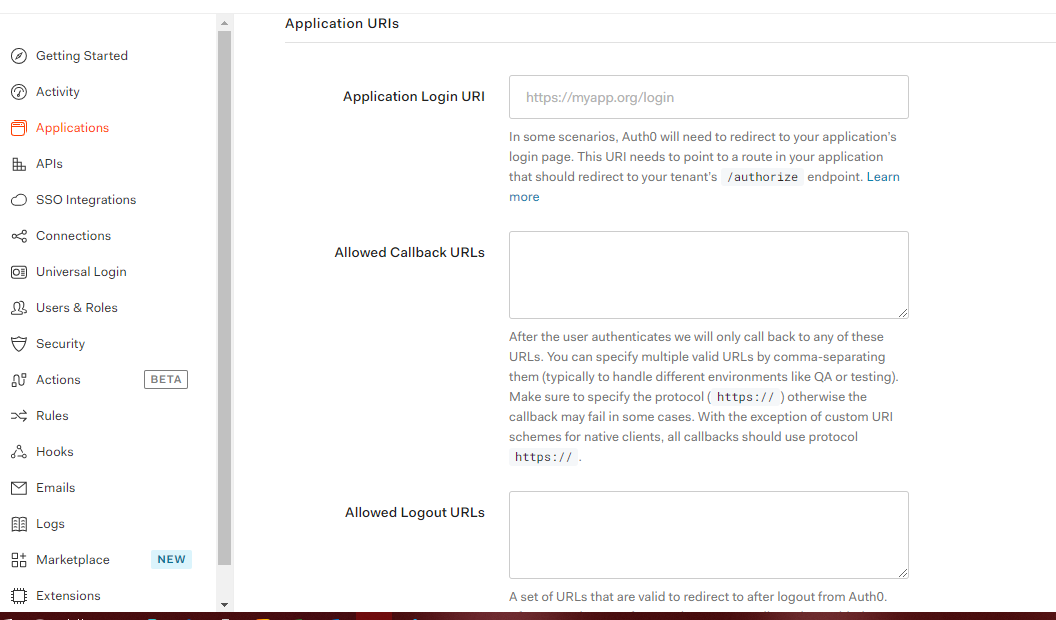Image resolution: width=1056 pixels, height=620 pixels.
Task: Click the Security shield icon
Action: tap(19, 344)
